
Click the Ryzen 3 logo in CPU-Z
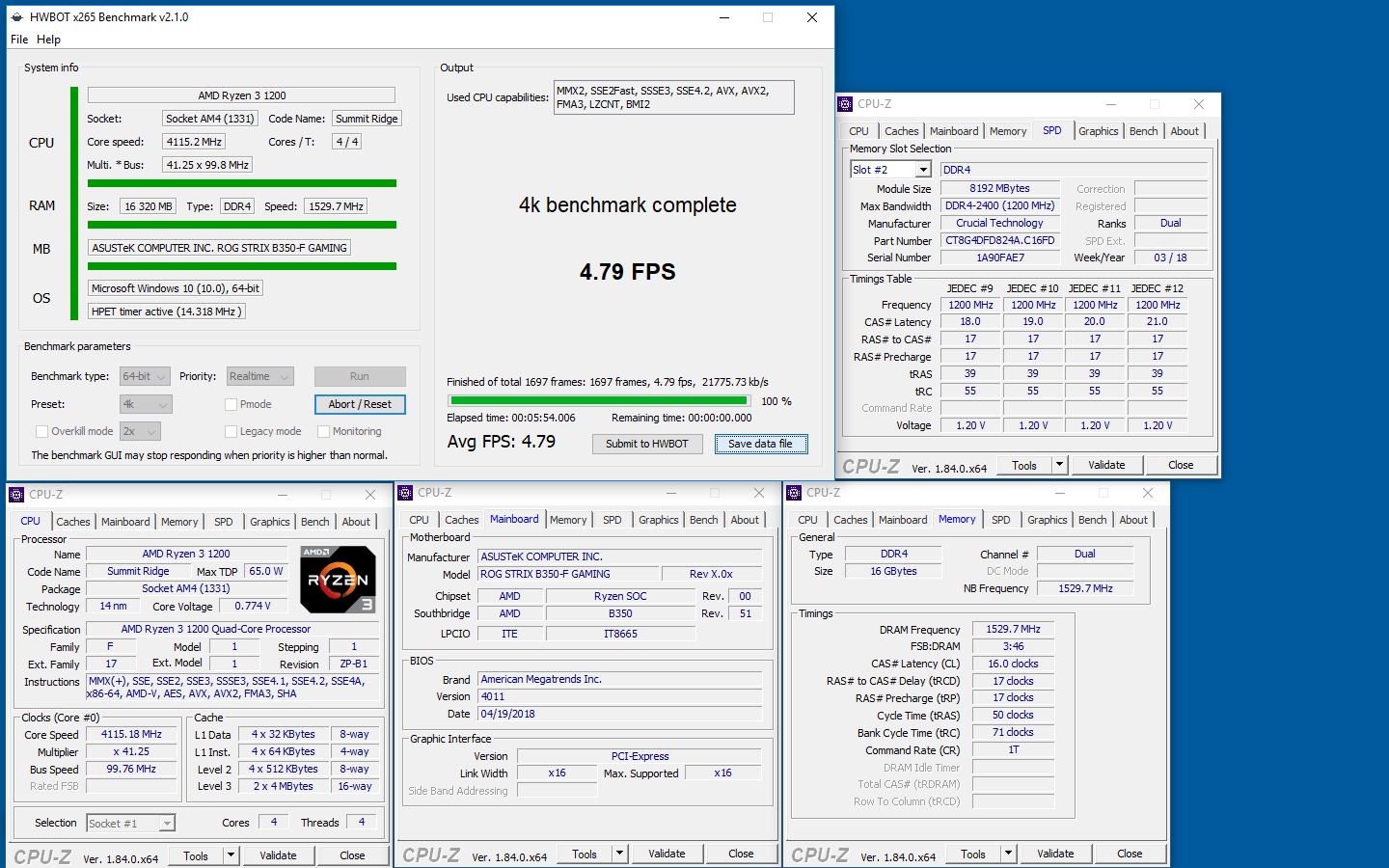point(338,580)
